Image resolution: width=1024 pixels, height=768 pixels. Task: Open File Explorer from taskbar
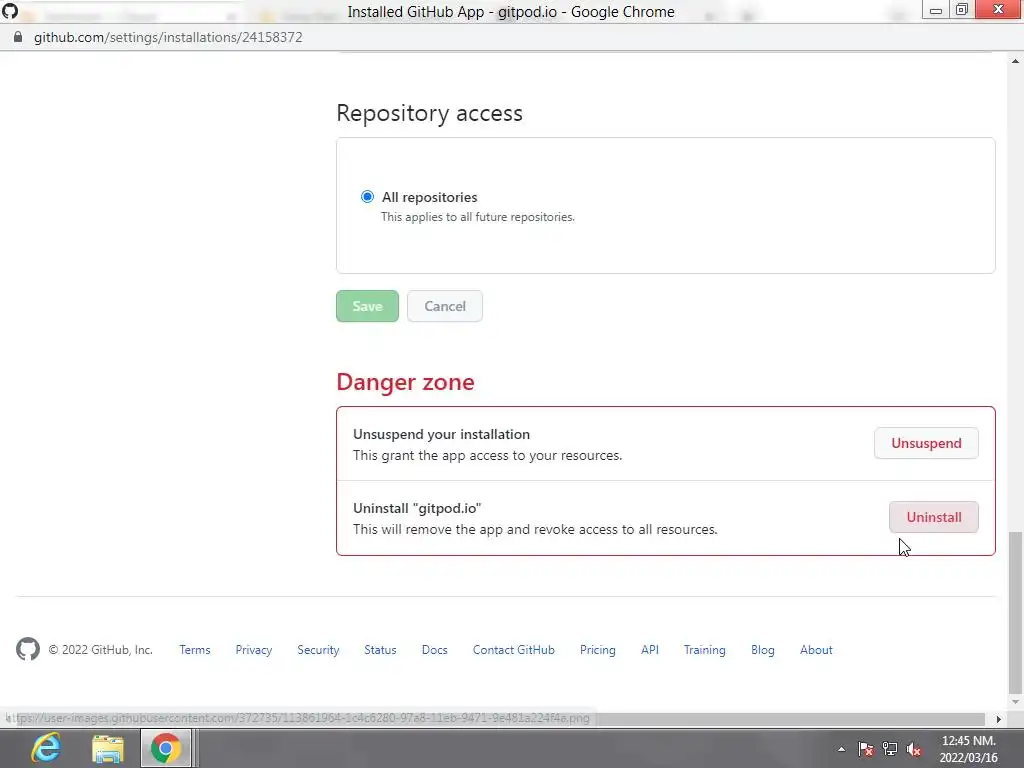(x=108, y=748)
